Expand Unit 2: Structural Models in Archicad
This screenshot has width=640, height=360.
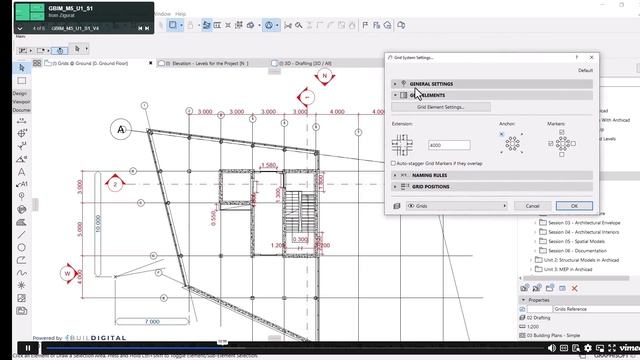[x=531, y=260]
